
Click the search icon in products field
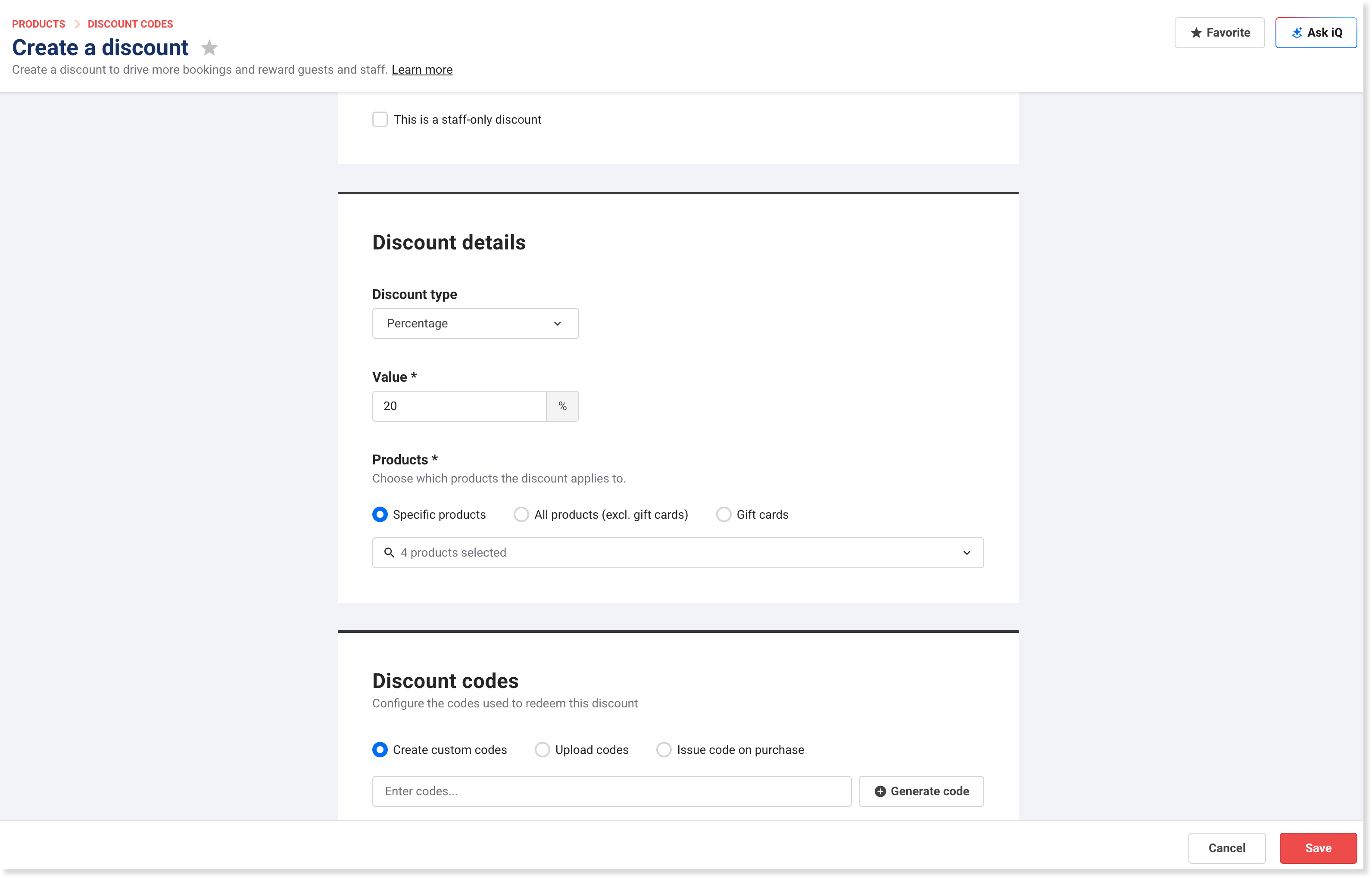pyautogui.click(x=389, y=552)
